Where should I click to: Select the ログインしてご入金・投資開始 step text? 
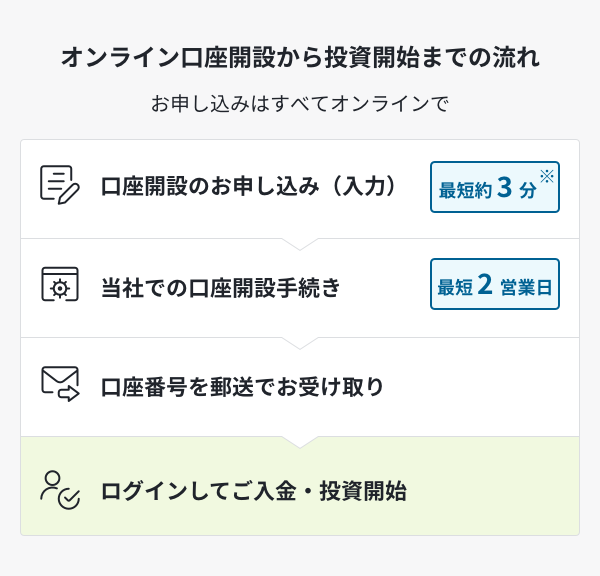253,491
